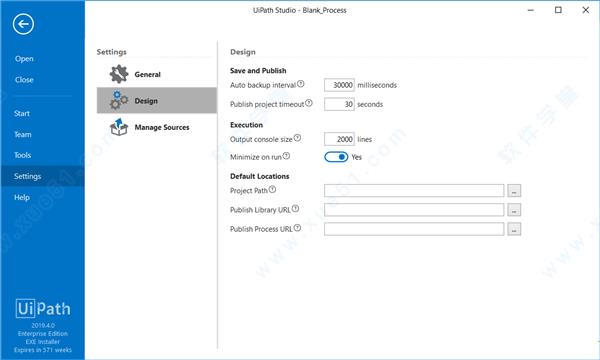
Task: Maximize the UiPath Studio window
Action: (558, 10)
